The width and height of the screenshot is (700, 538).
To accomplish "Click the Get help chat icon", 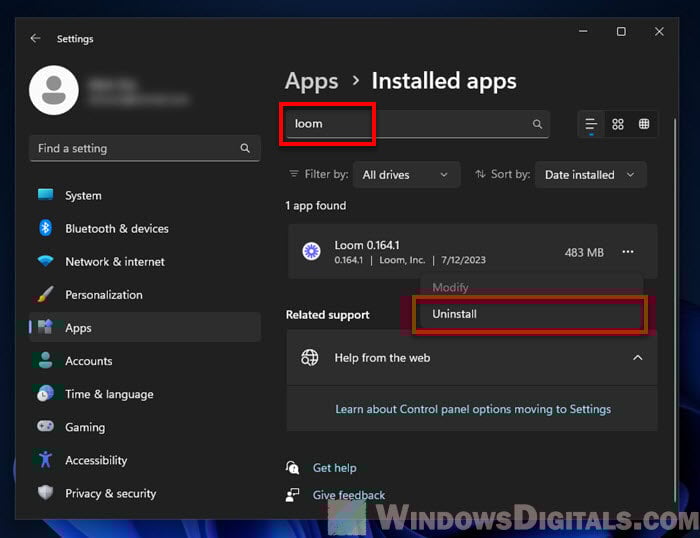I will coord(292,467).
